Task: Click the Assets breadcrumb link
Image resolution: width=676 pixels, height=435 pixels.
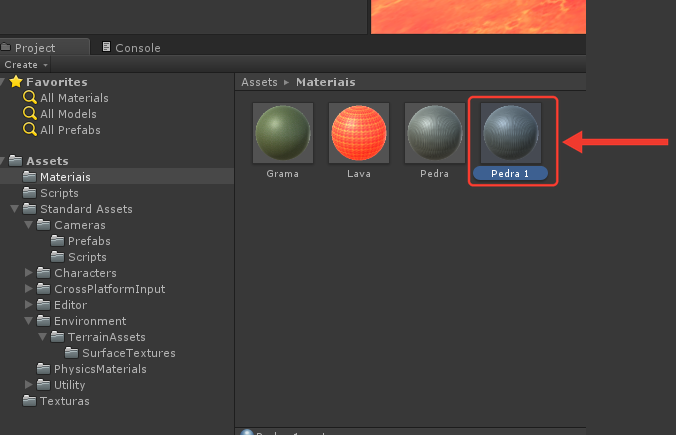Action: point(259,82)
